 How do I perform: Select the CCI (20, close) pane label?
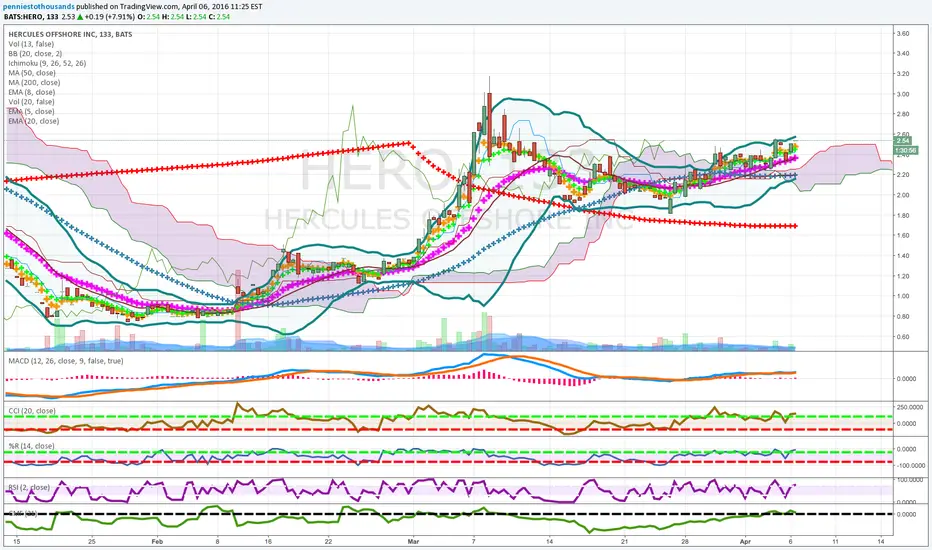pos(32,411)
